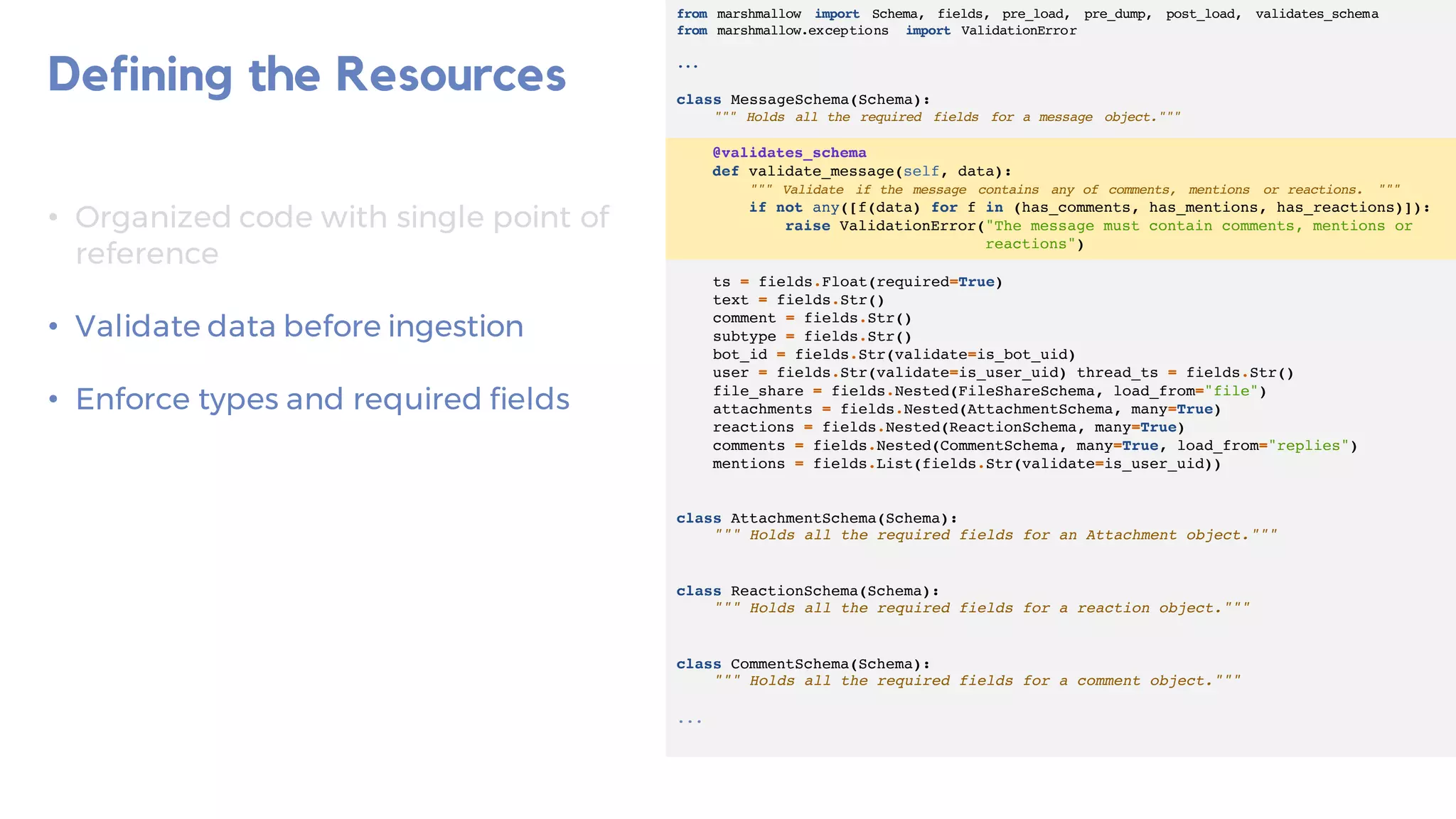
Task: Click the 'Defining the Resources' slide title
Action: pyautogui.click(x=306, y=75)
